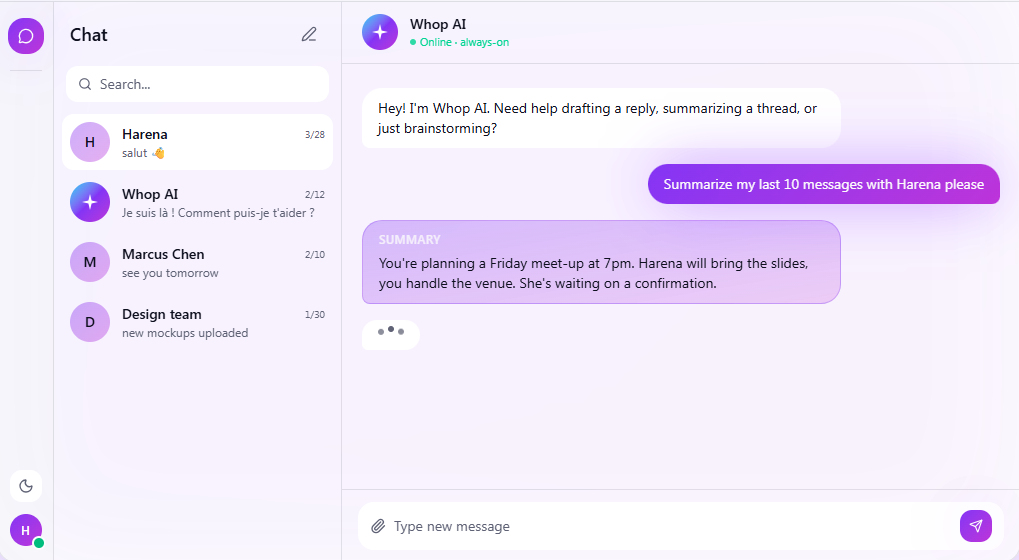Click the search magnifier icon

85,84
